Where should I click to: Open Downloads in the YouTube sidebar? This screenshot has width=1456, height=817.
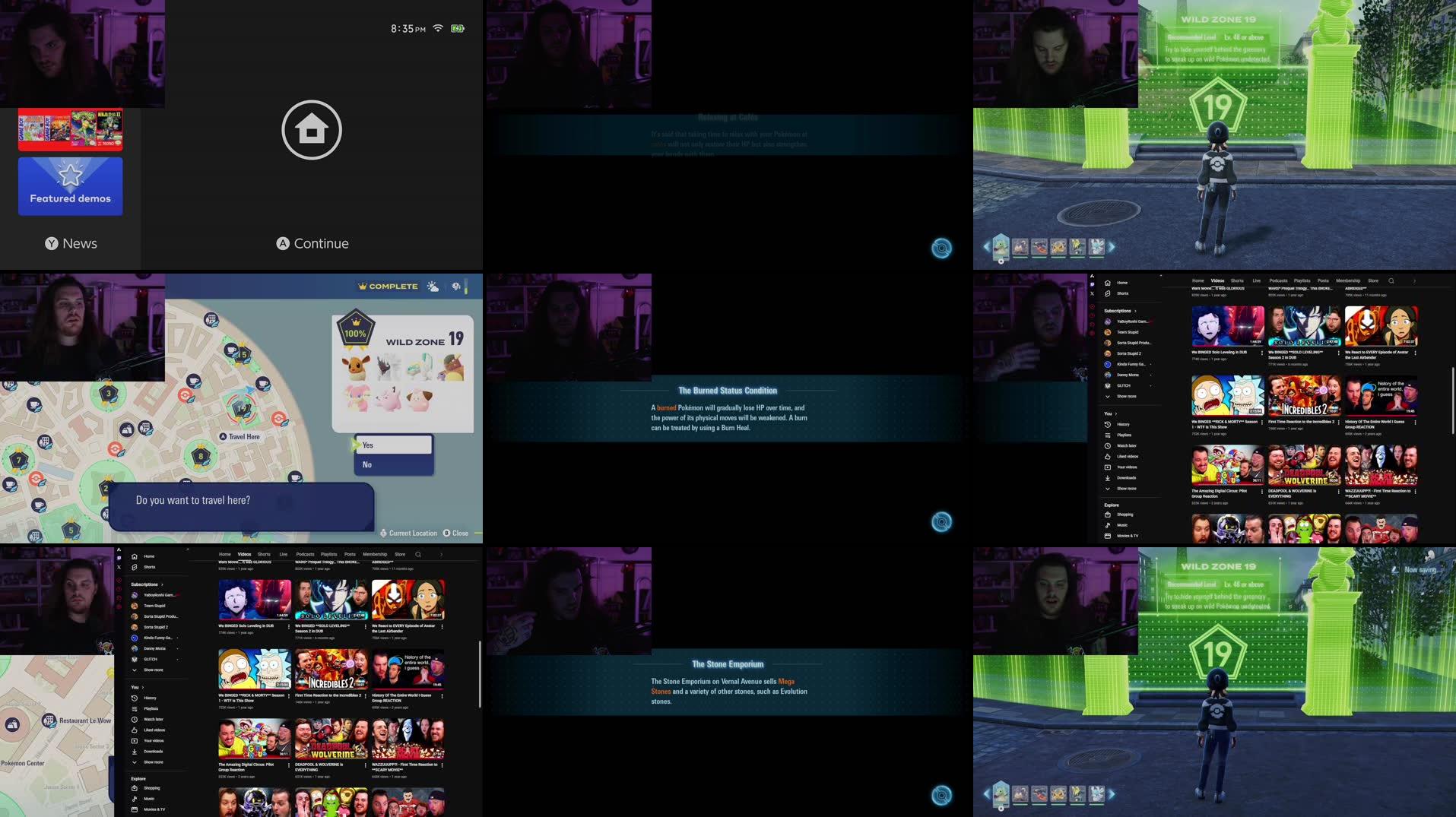pyautogui.click(x=155, y=751)
